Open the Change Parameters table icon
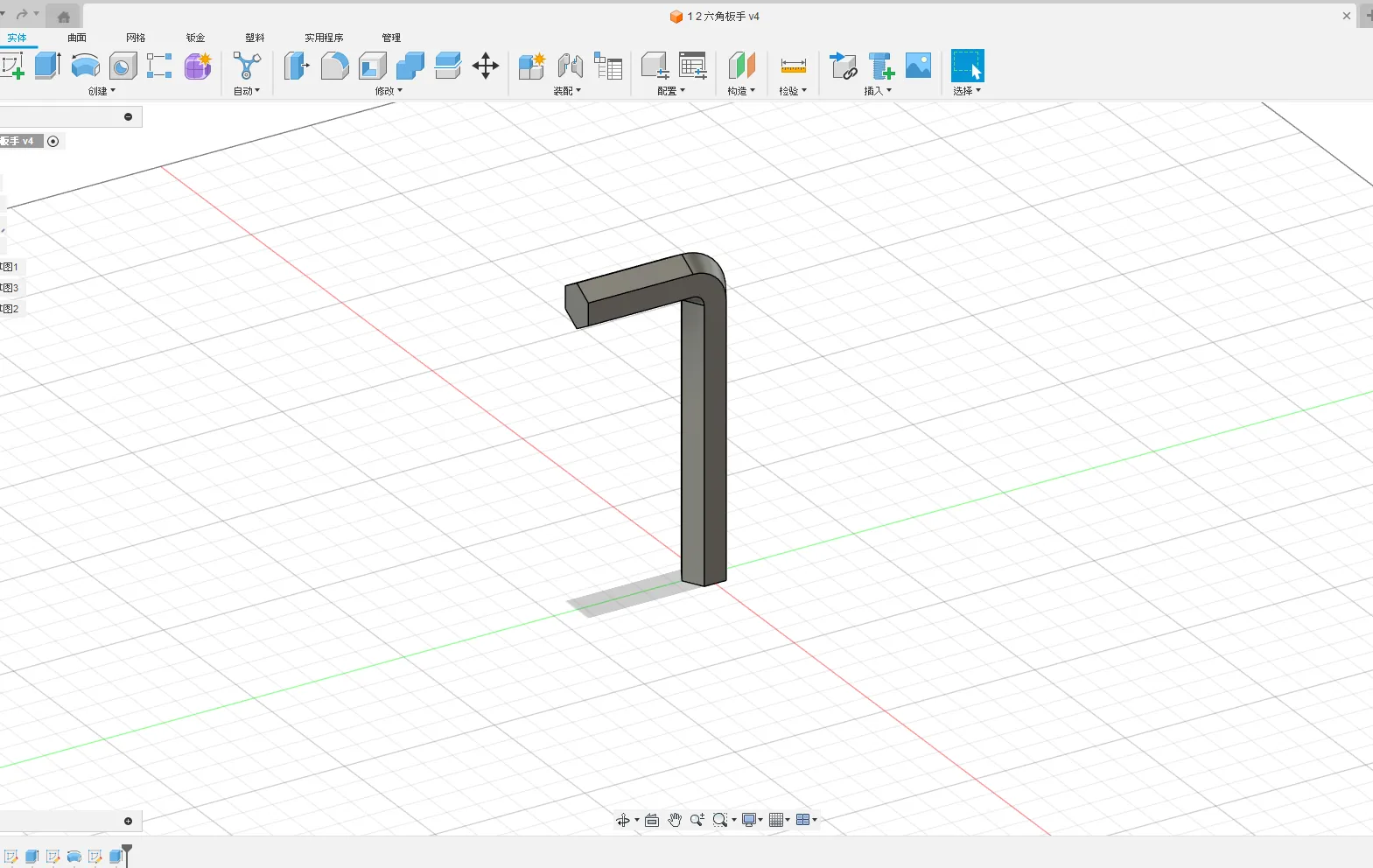The image size is (1373, 868). [693, 66]
